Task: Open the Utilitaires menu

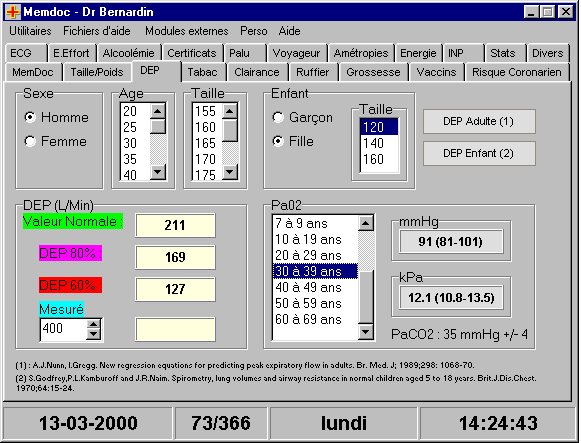Action: (x=30, y=31)
